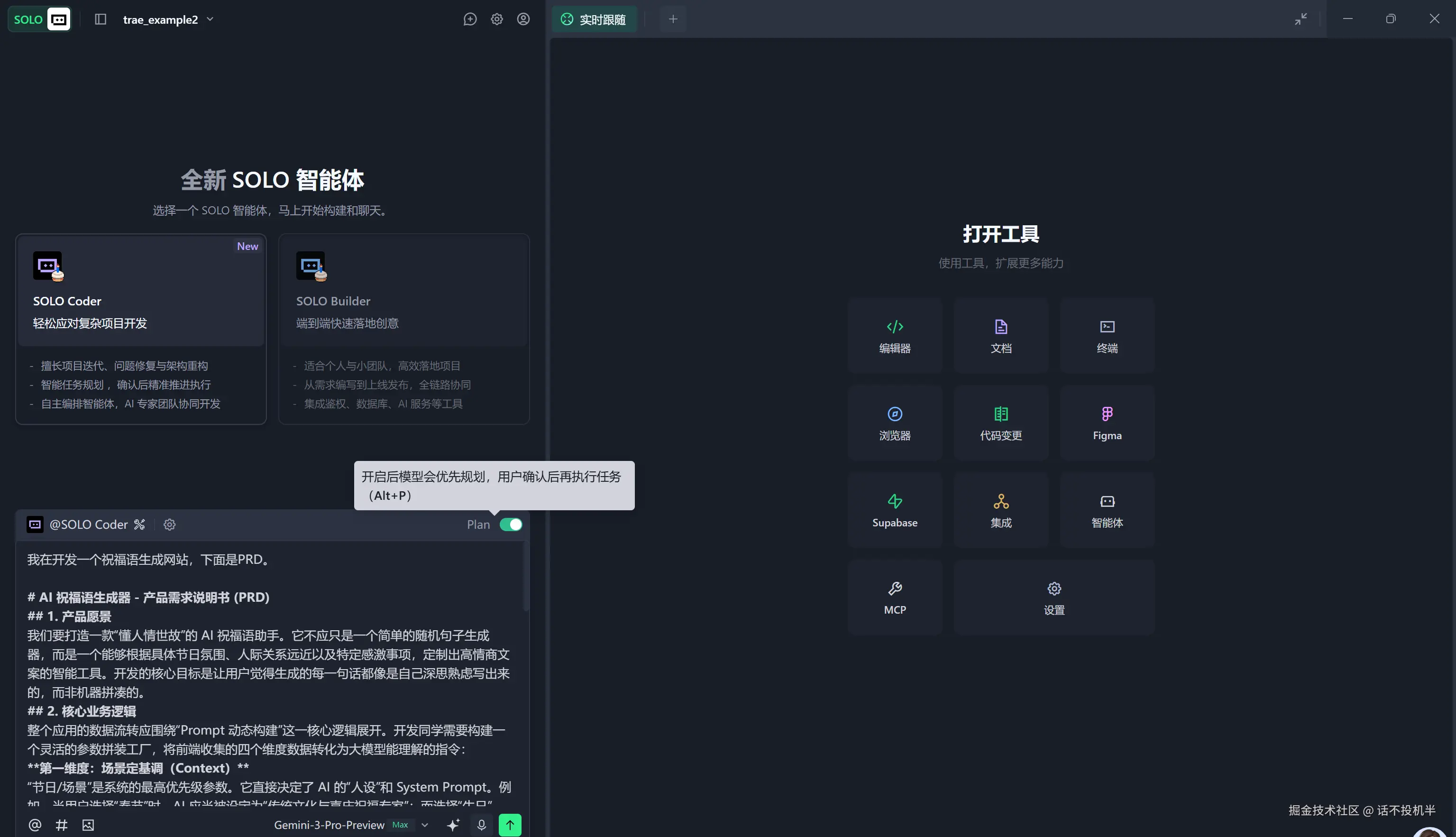Click the voice input microphone icon
1456x837 pixels.
click(x=482, y=825)
